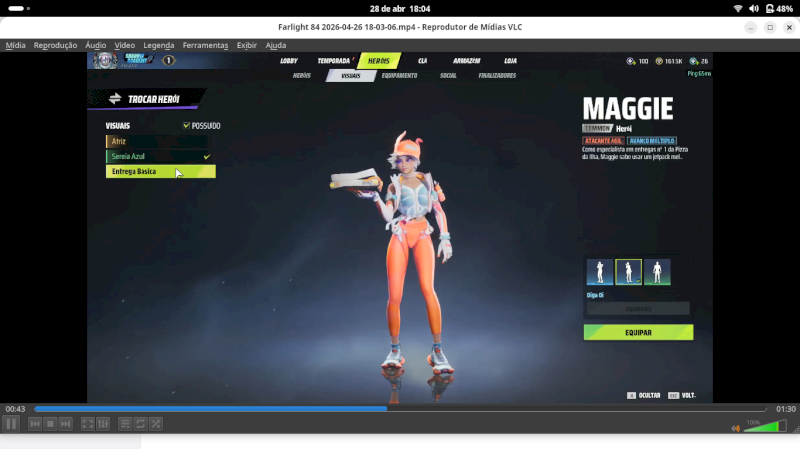Viewport: 800px width, 449px height.
Task: Select the HERÓIS main tab
Action: [379, 61]
